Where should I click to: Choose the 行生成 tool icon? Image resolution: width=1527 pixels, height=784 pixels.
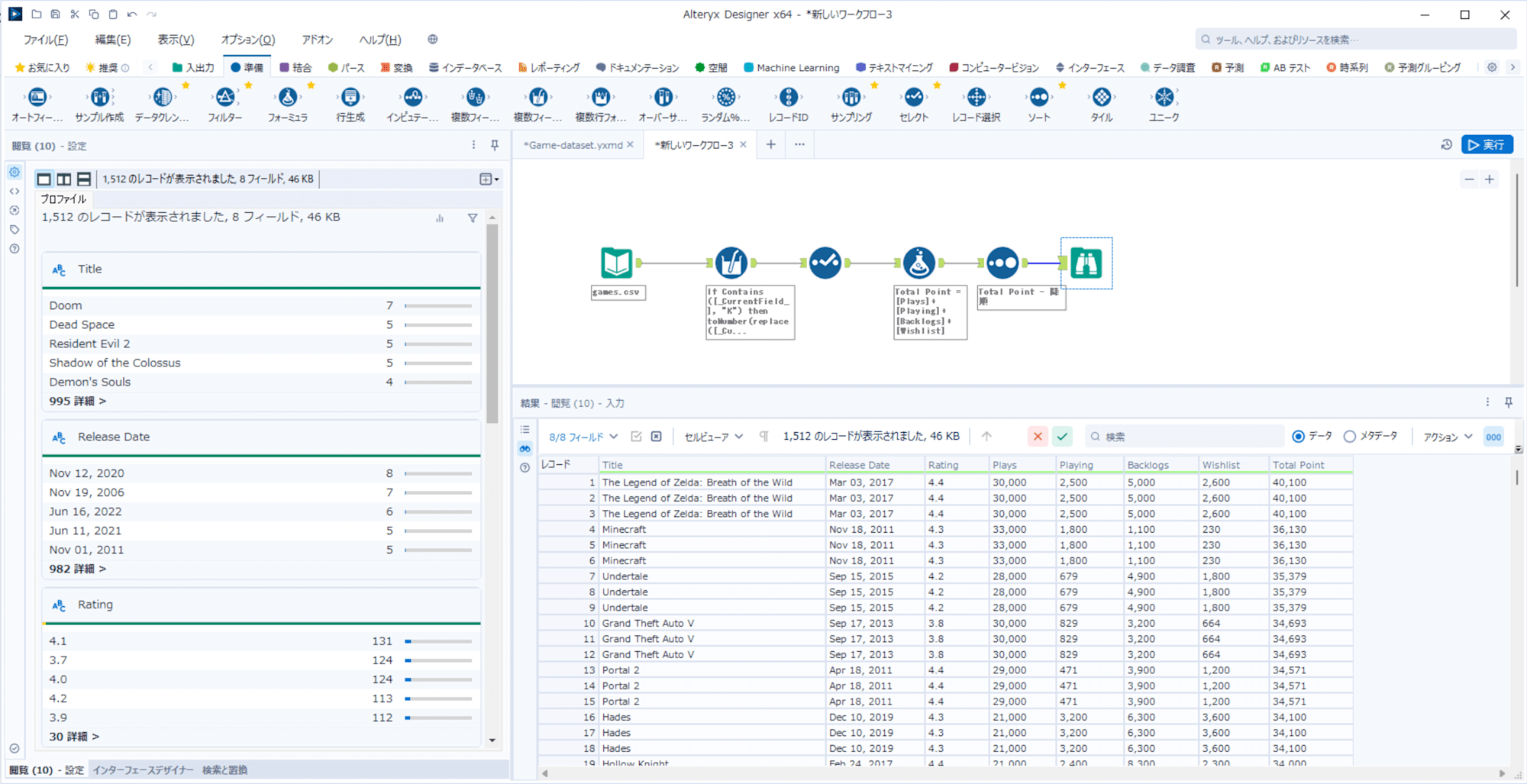click(350, 97)
